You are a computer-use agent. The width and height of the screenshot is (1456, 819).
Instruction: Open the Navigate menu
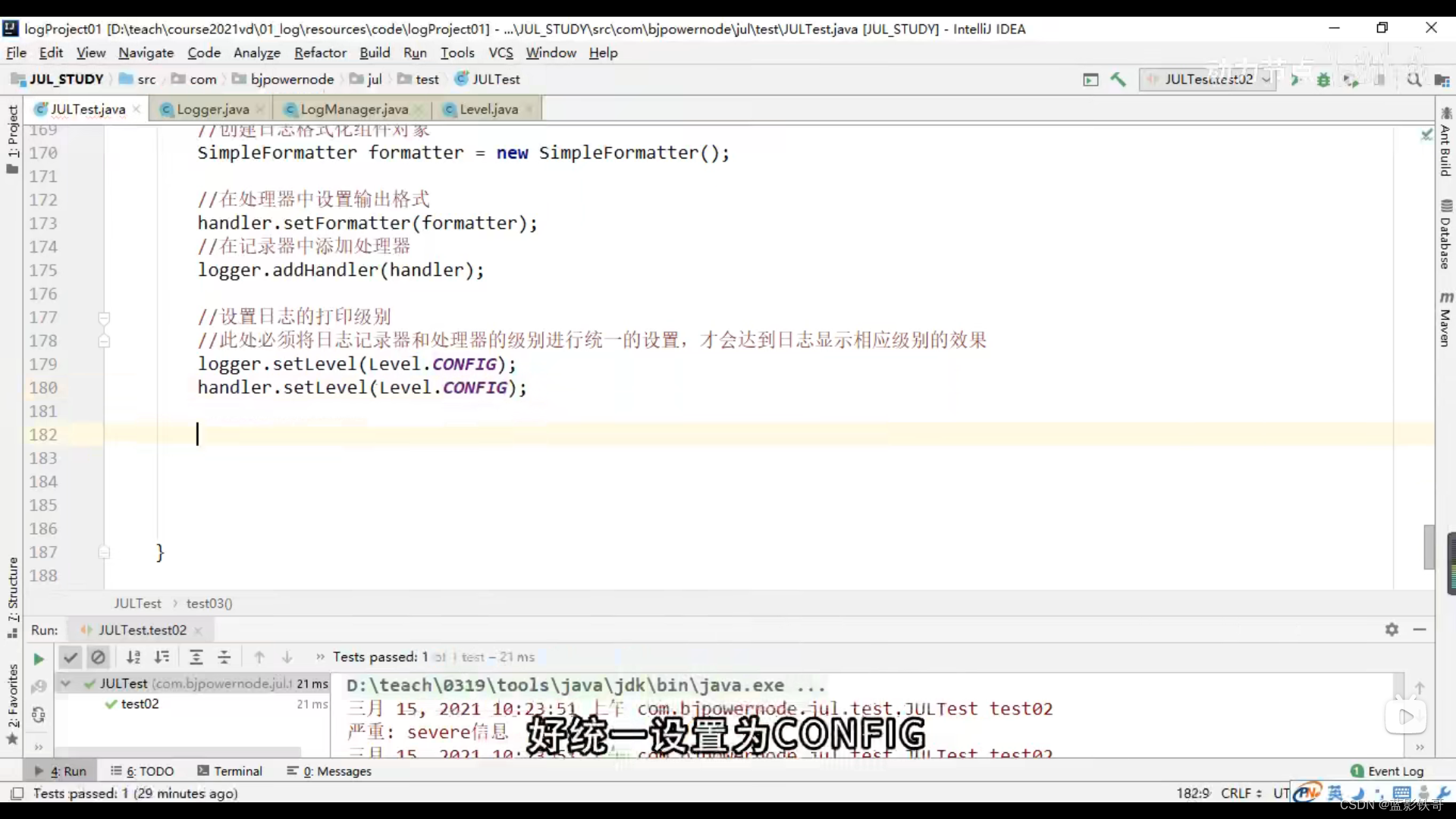(x=146, y=52)
